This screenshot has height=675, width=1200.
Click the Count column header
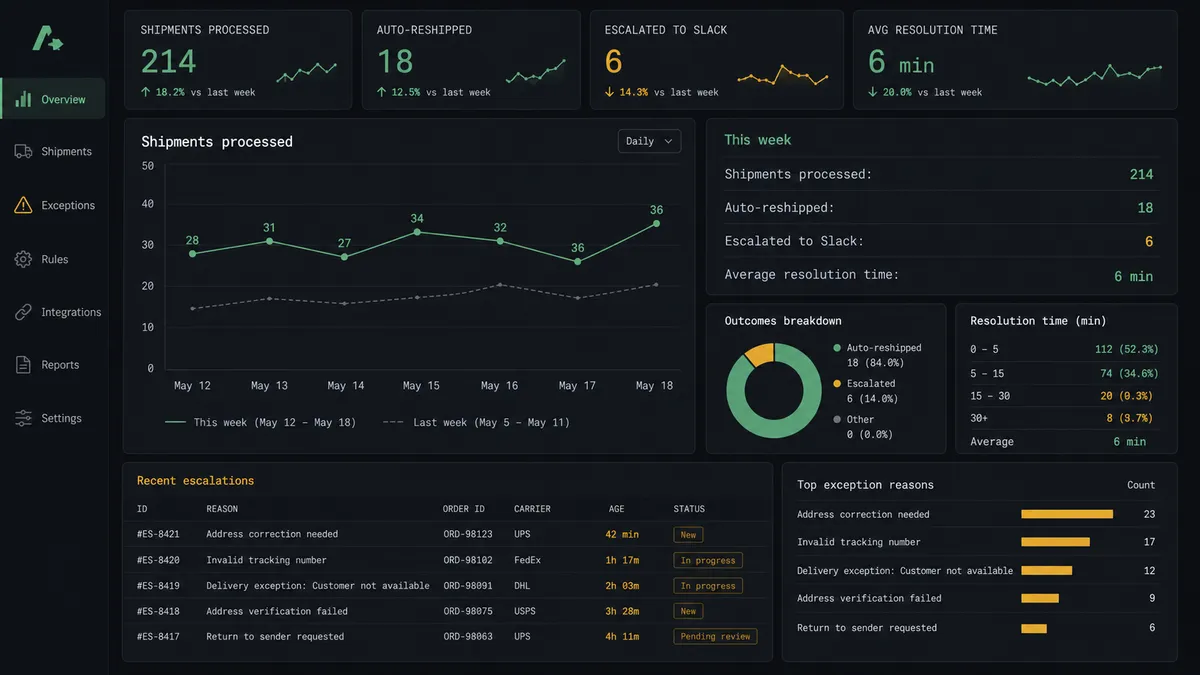coord(1141,485)
